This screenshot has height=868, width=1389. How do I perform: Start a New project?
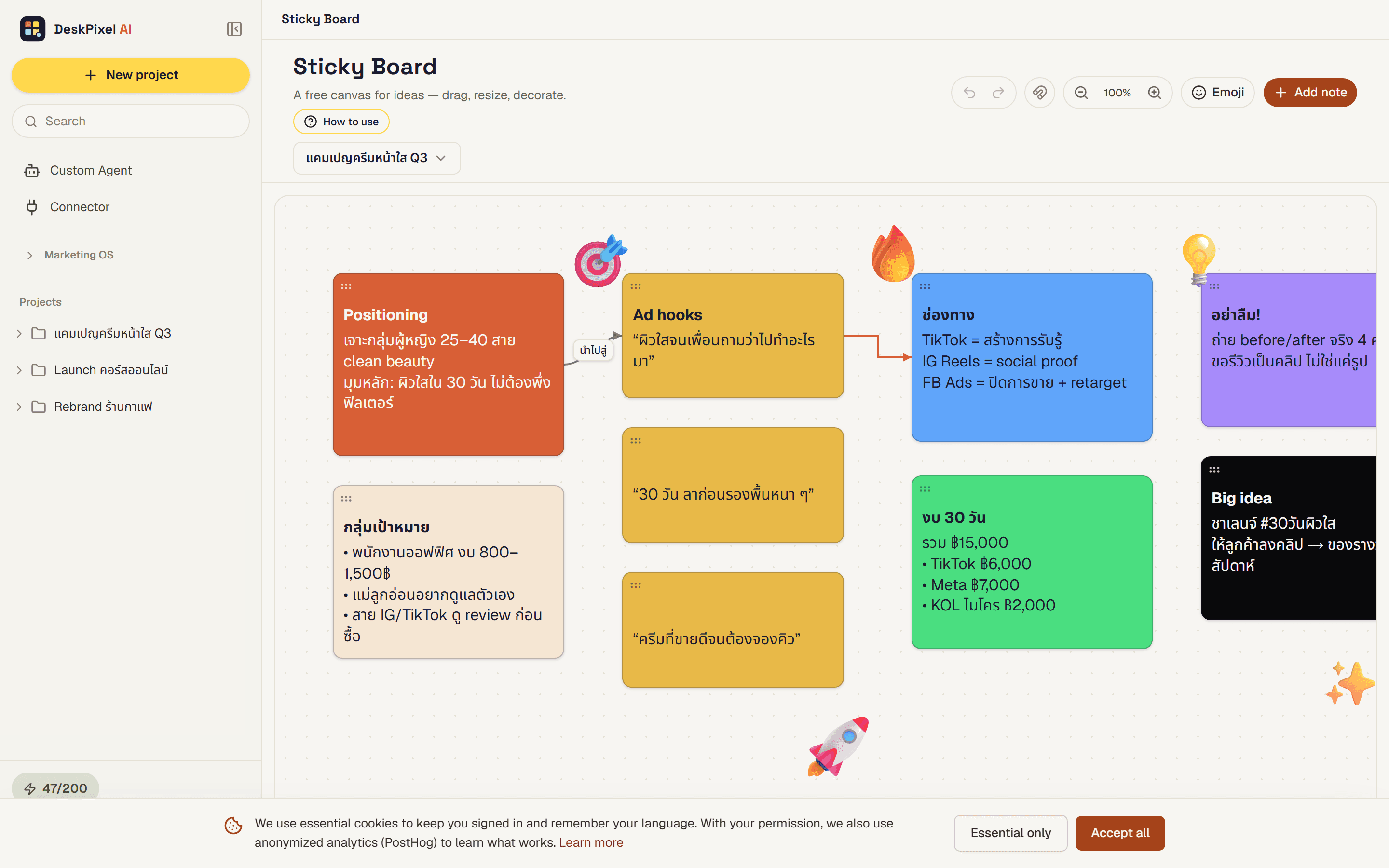tap(131, 75)
